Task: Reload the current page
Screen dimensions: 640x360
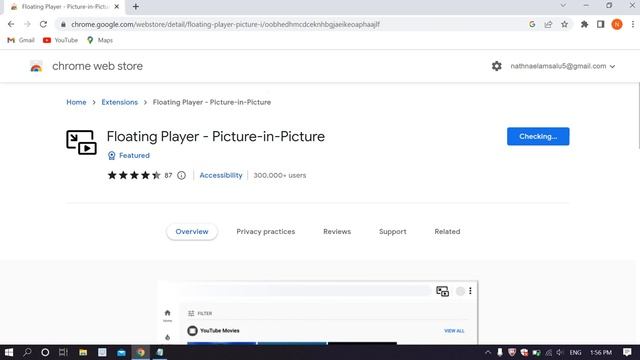Action: [43, 24]
